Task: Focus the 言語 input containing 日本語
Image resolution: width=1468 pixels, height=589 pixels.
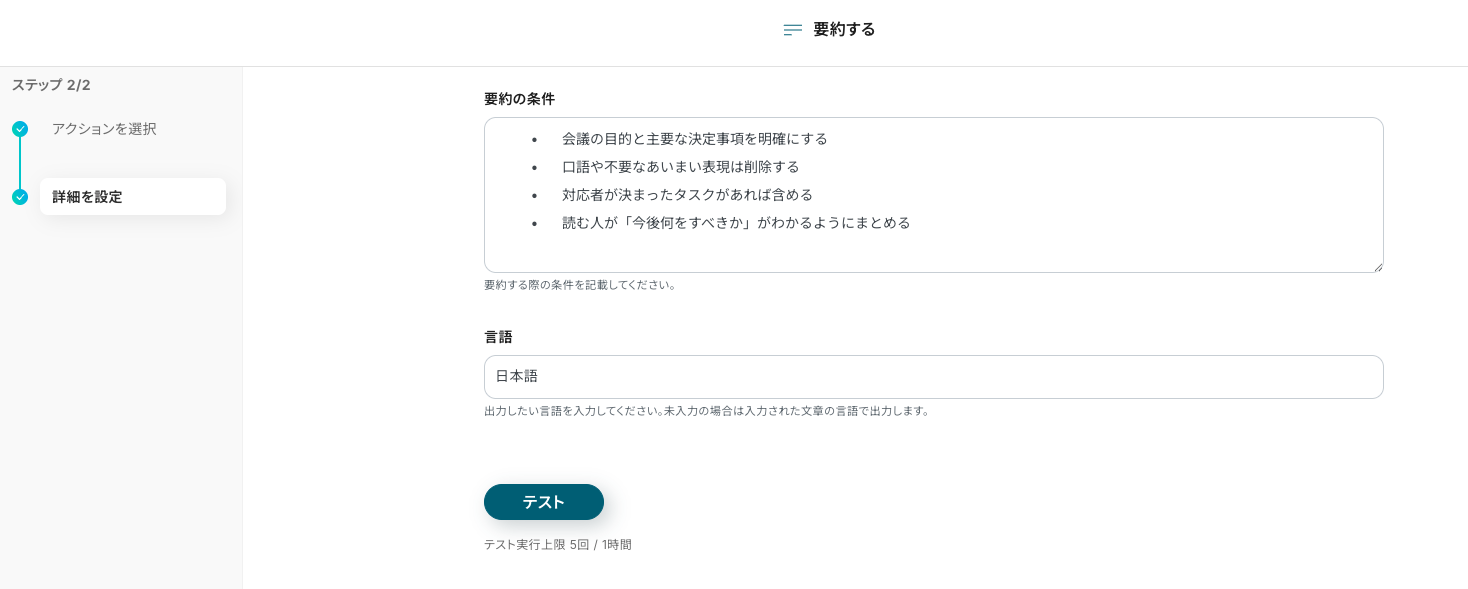Action: click(933, 377)
